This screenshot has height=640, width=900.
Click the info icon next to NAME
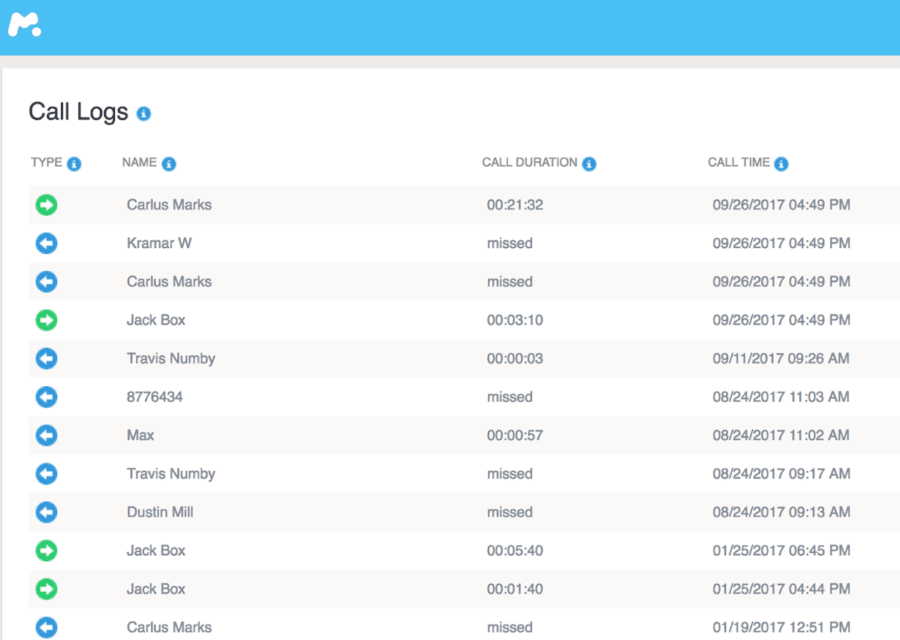[169, 164]
